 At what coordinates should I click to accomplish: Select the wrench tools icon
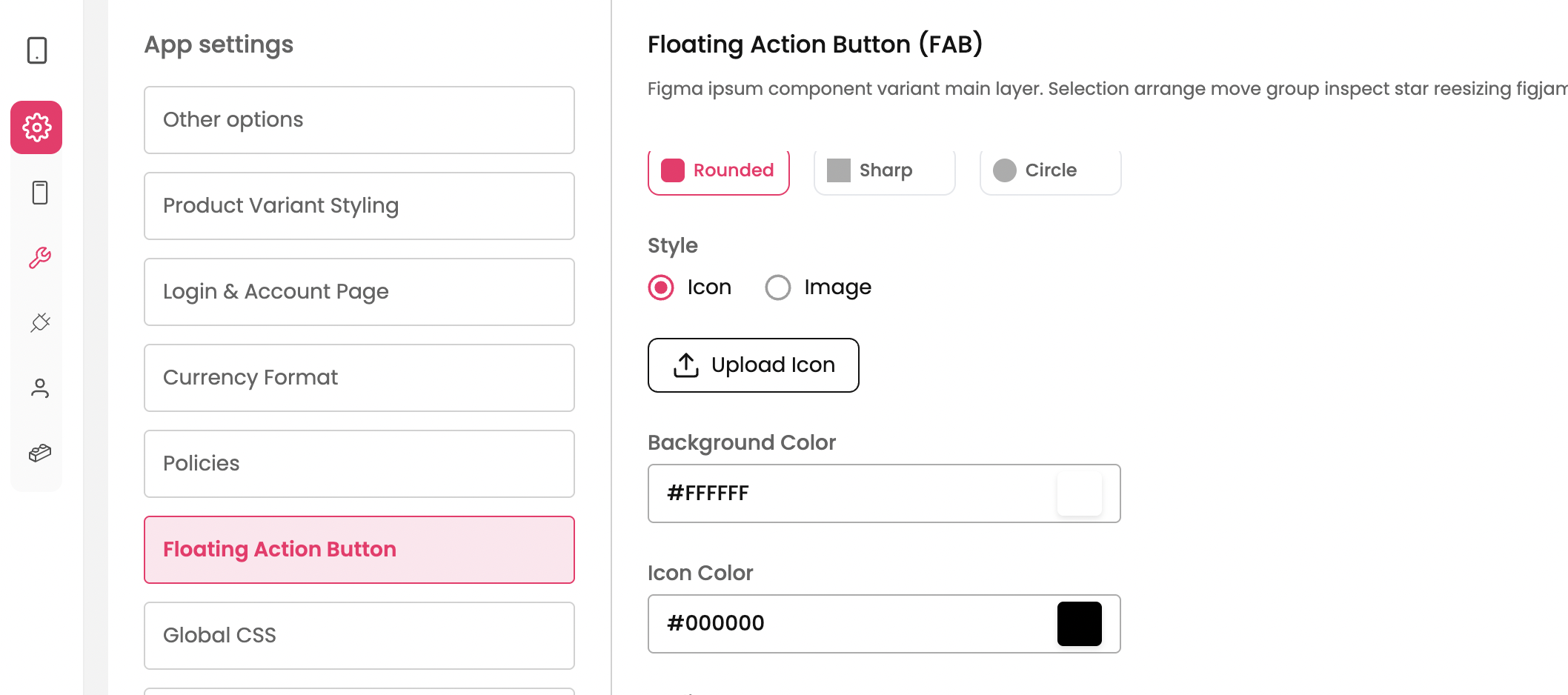tap(40, 258)
